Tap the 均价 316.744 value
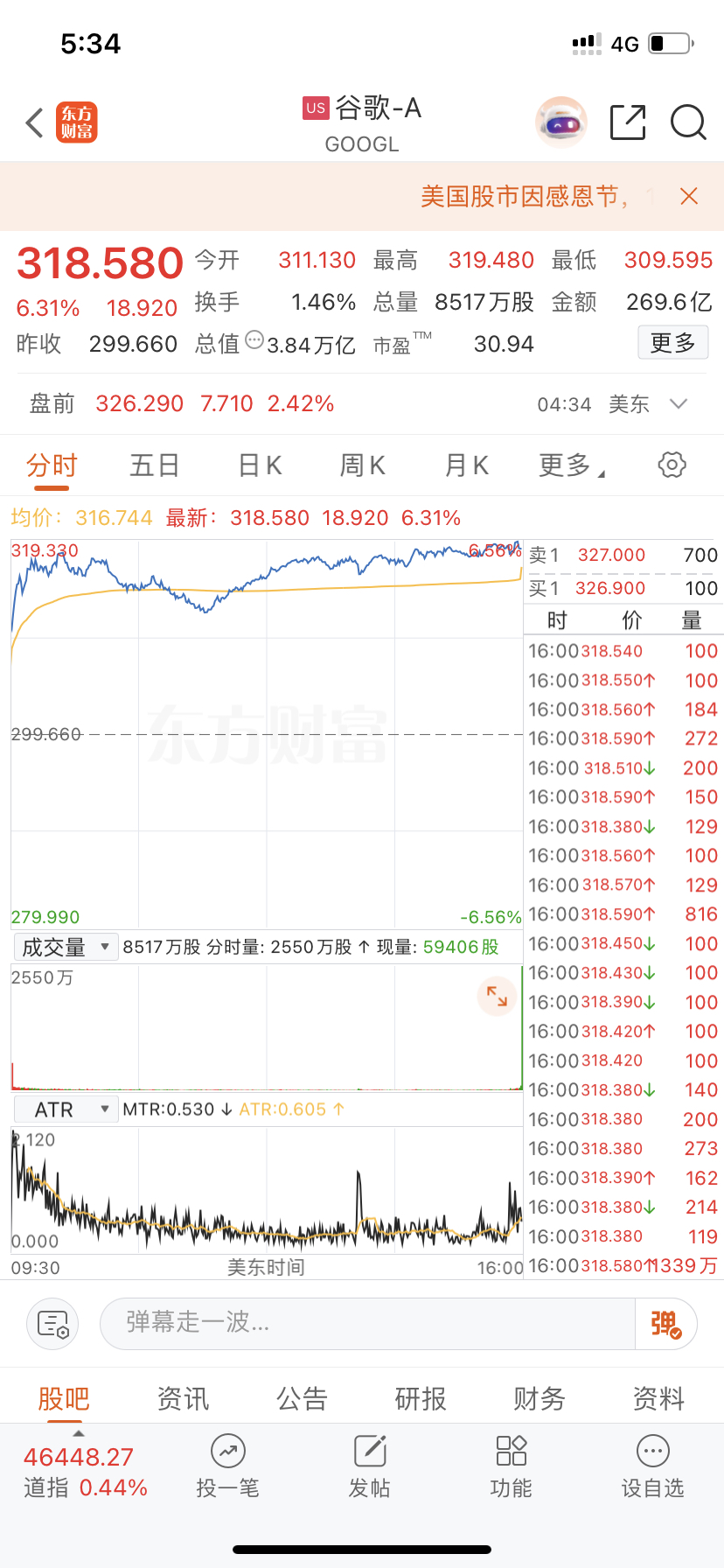Image resolution: width=724 pixels, height=1568 pixels. tap(114, 518)
